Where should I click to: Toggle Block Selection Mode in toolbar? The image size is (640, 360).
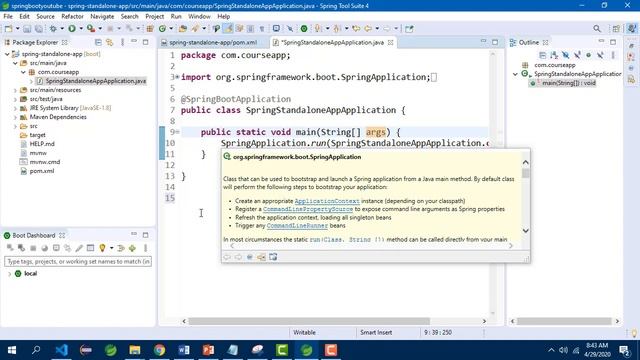[251, 29]
